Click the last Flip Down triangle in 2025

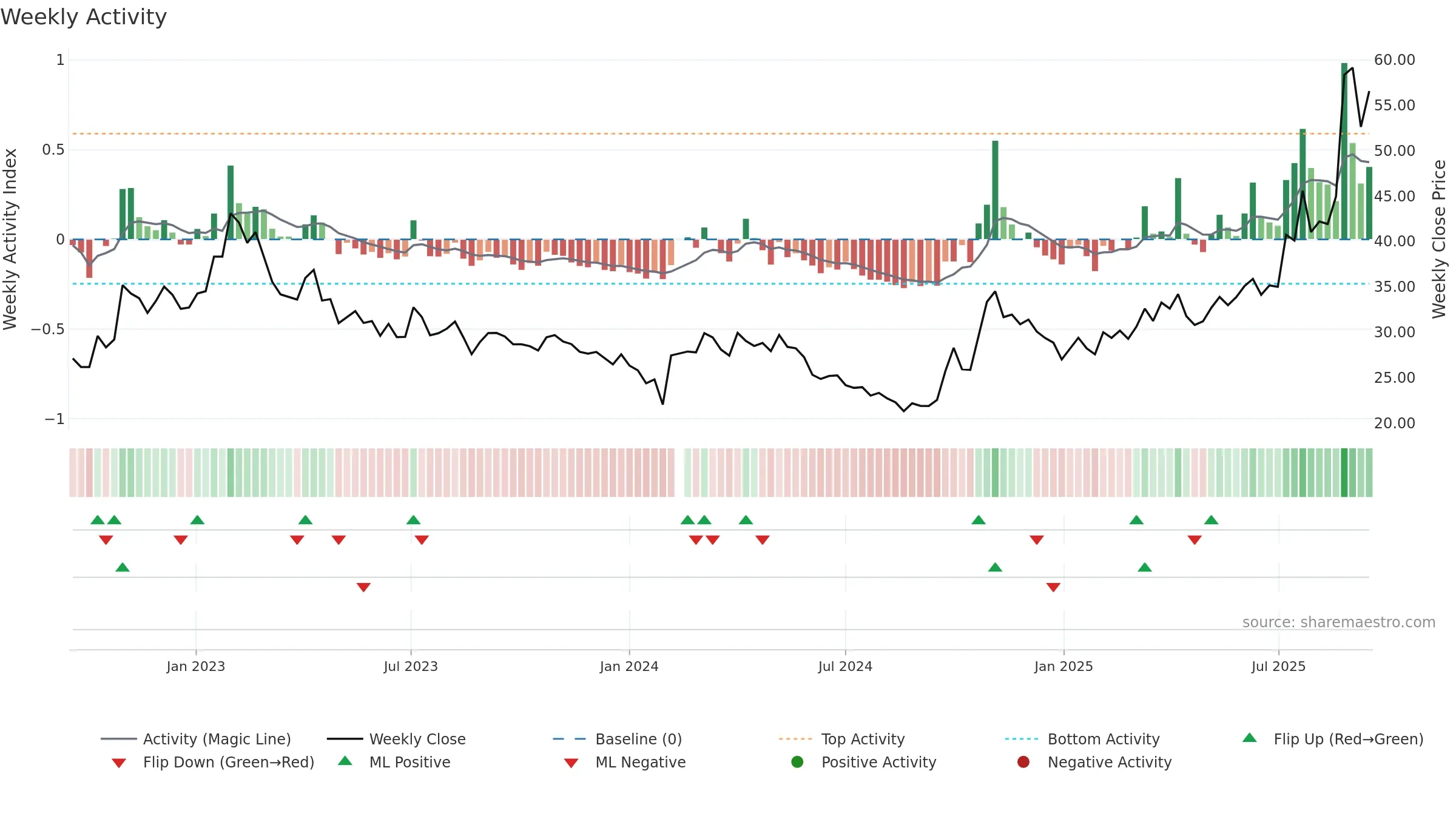[1195, 539]
